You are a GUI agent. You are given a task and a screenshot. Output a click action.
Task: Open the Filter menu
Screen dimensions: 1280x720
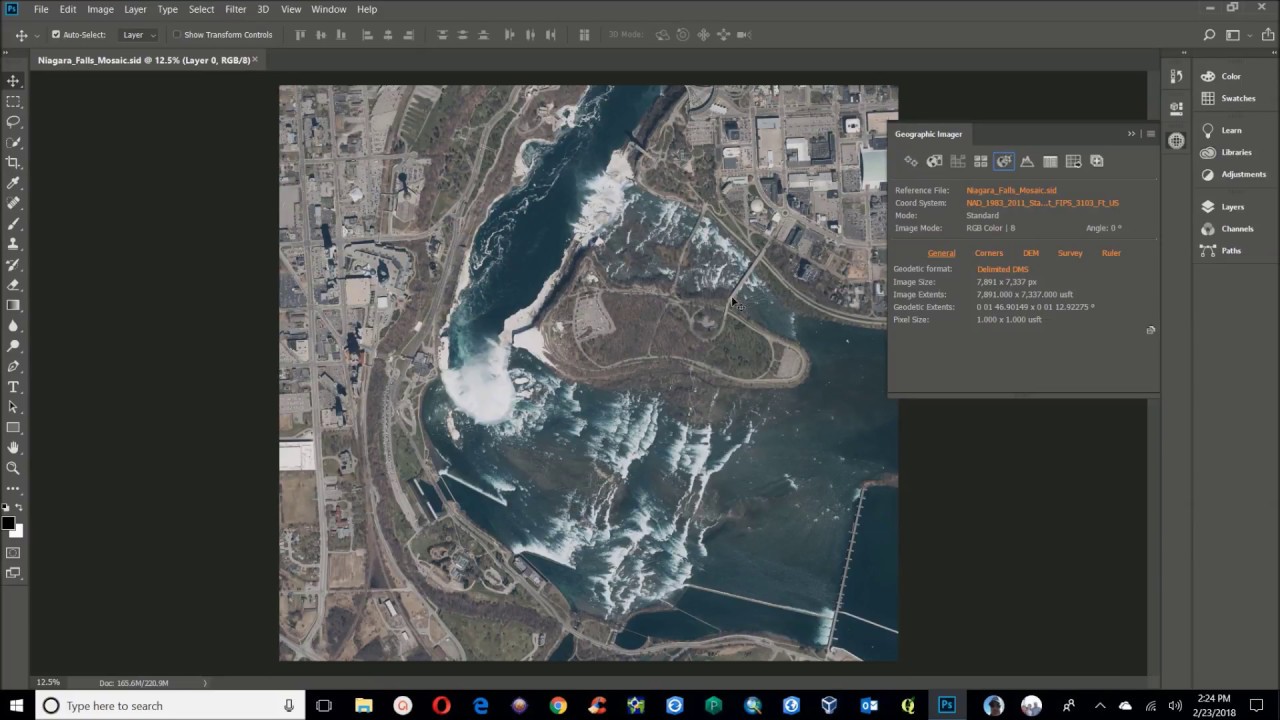(x=235, y=9)
